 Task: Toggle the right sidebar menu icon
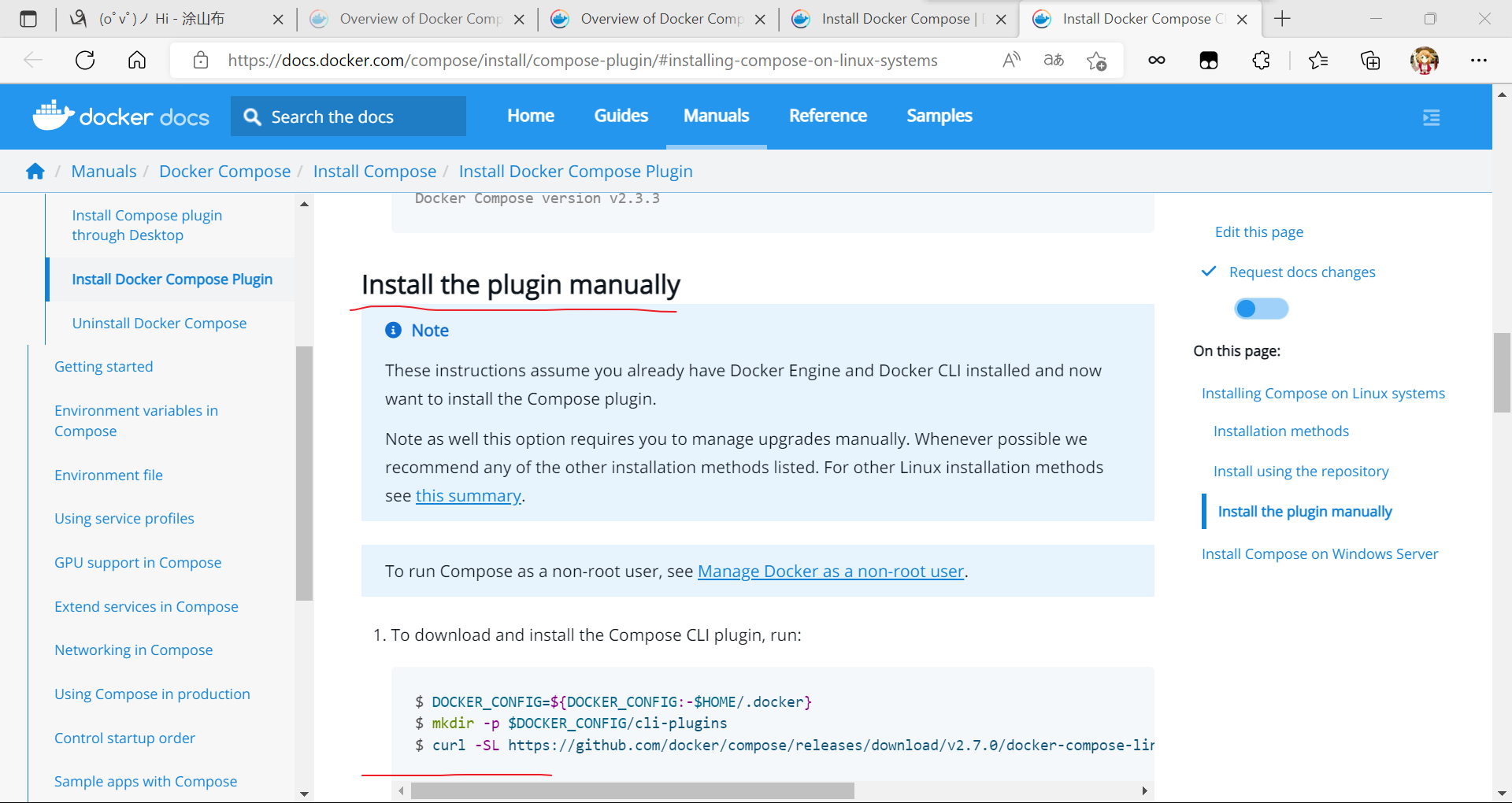tap(1432, 117)
